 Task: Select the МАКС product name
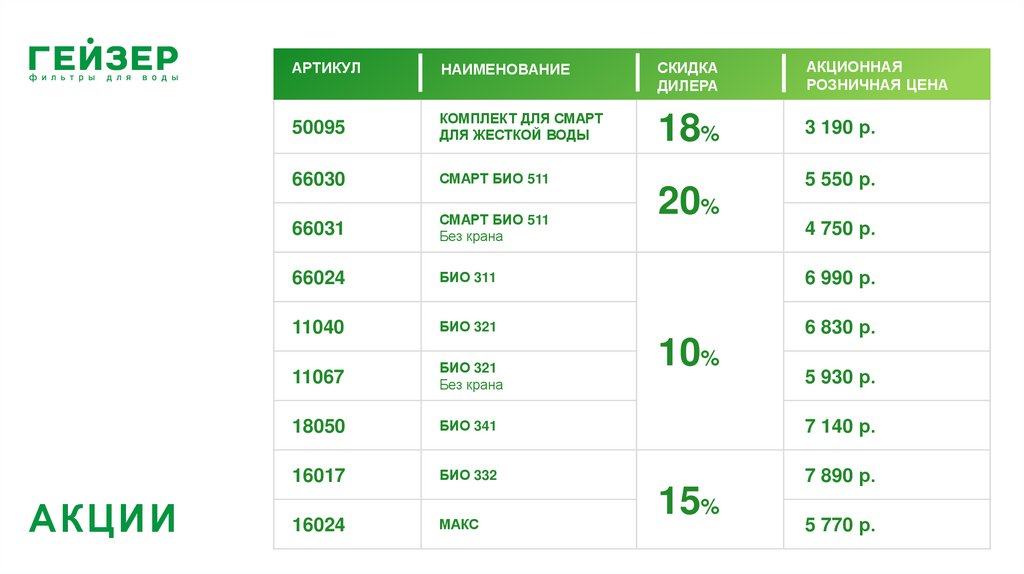[x=459, y=525]
